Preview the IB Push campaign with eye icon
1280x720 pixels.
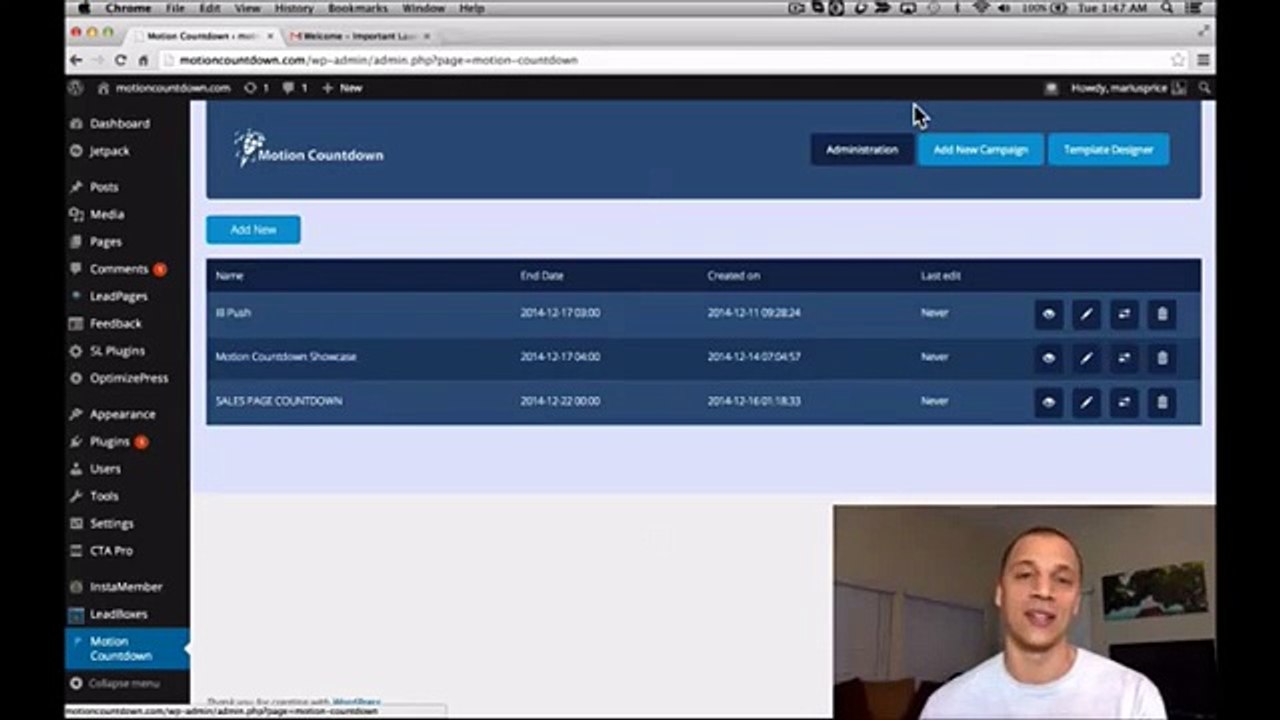[x=1048, y=314]
